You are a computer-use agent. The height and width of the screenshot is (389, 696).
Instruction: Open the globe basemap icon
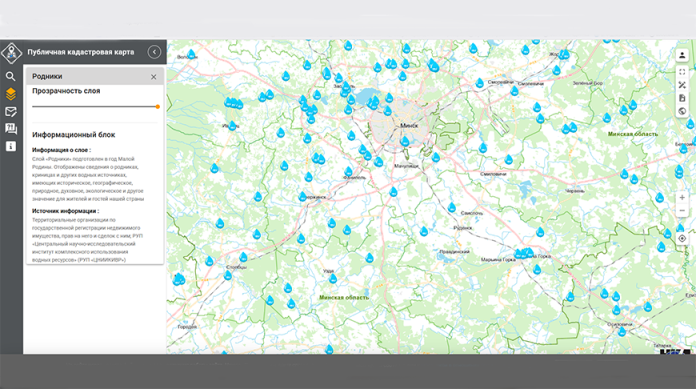682,111
